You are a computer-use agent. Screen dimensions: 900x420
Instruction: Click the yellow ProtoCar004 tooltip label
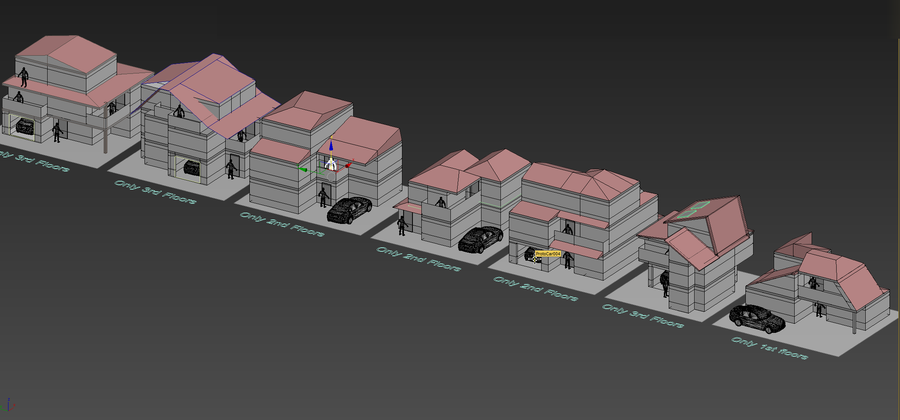click(x=548, y=253)
